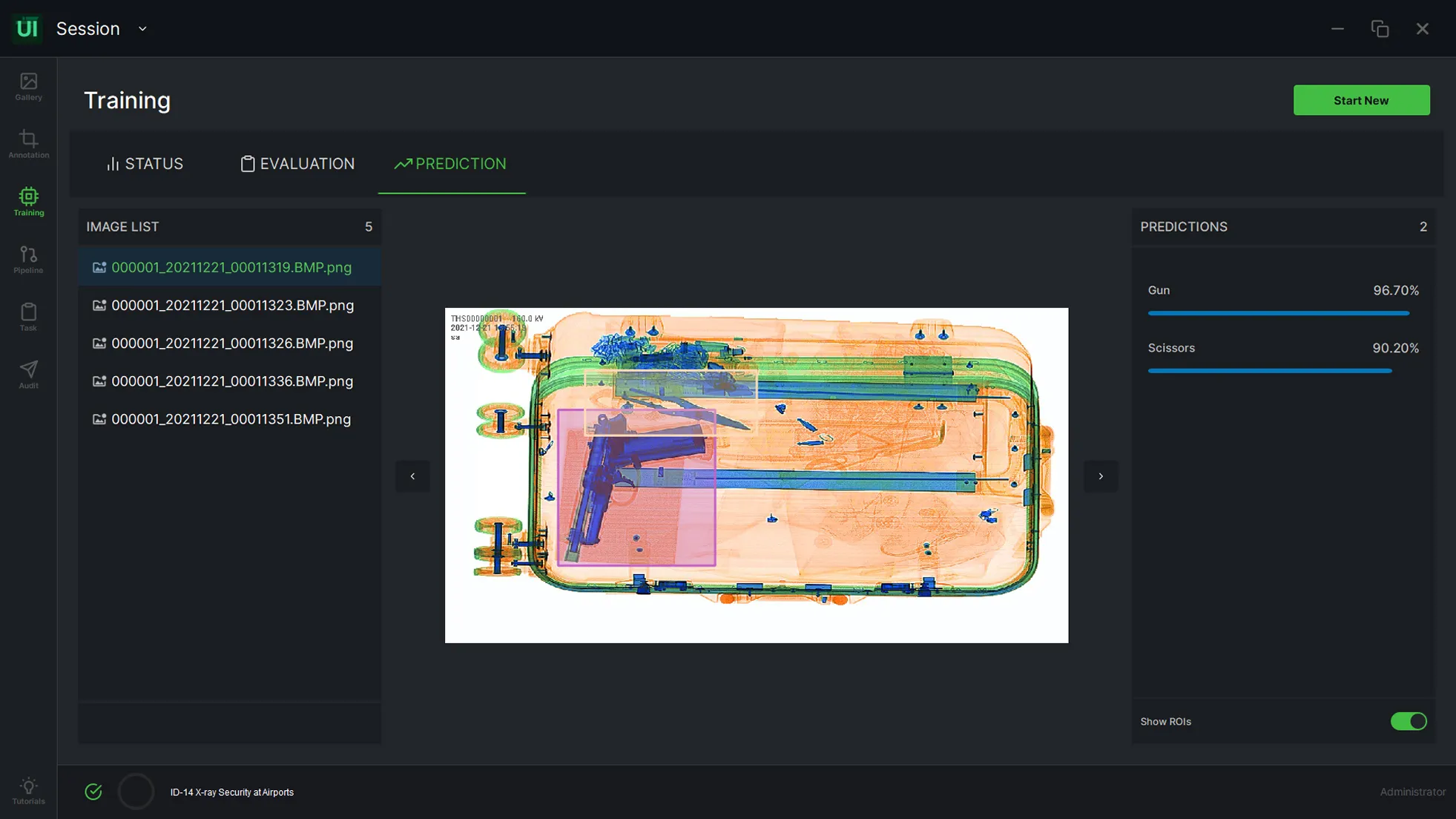
Task: Click image icon beside 00011326 file
Action: (99, 343)
